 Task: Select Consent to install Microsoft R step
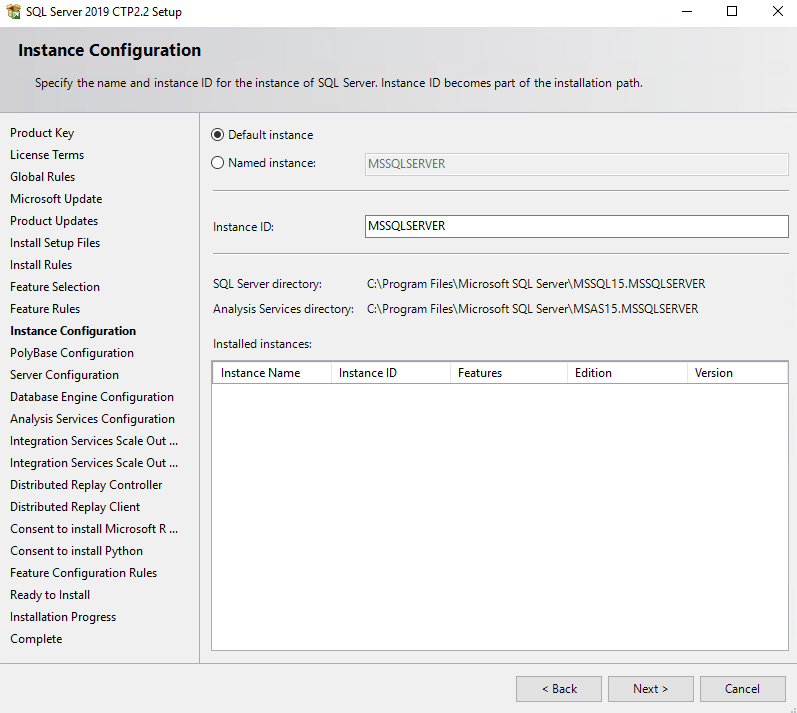pyautogui.click(x=94, y=529)
